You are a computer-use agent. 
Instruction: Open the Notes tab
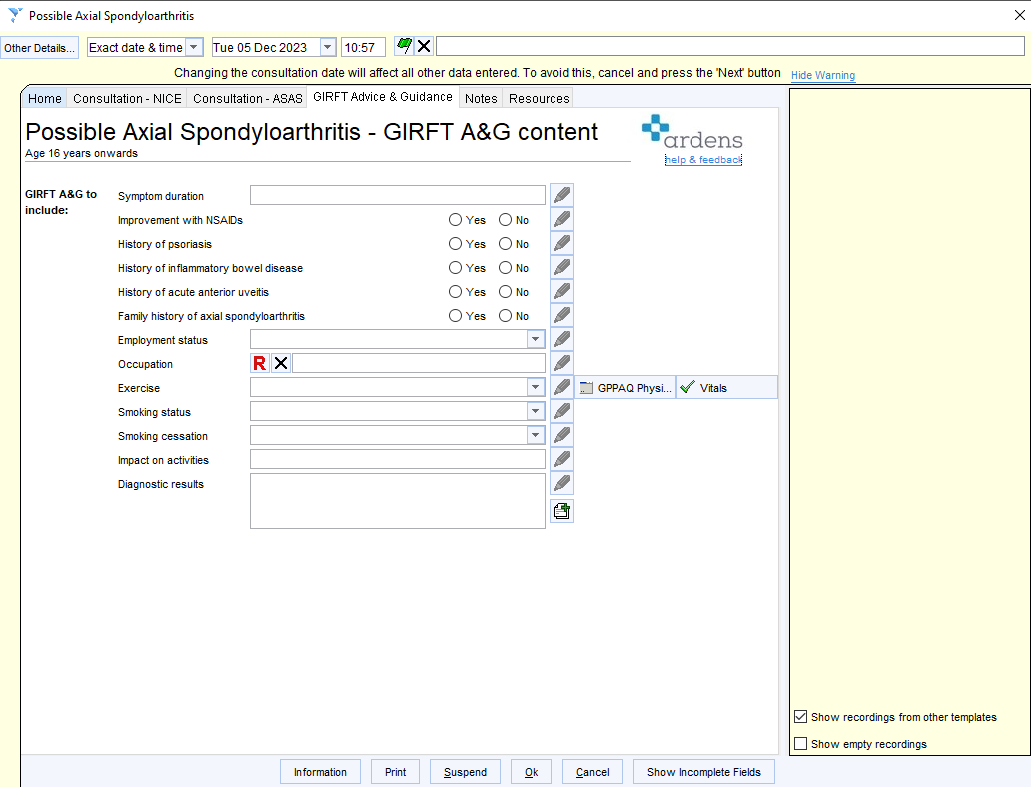click(481, 99)
